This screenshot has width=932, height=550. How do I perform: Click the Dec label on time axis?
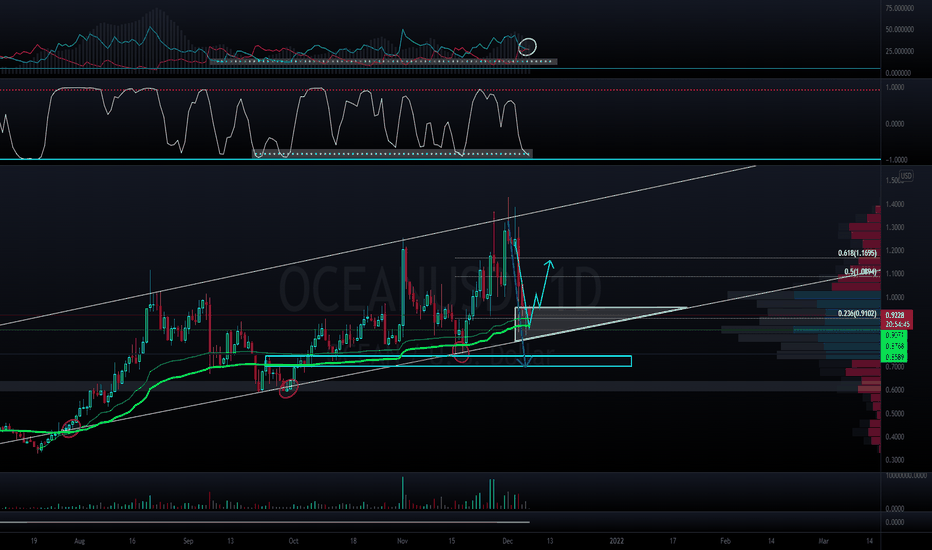pyautogui.click(x=508, y=541)
